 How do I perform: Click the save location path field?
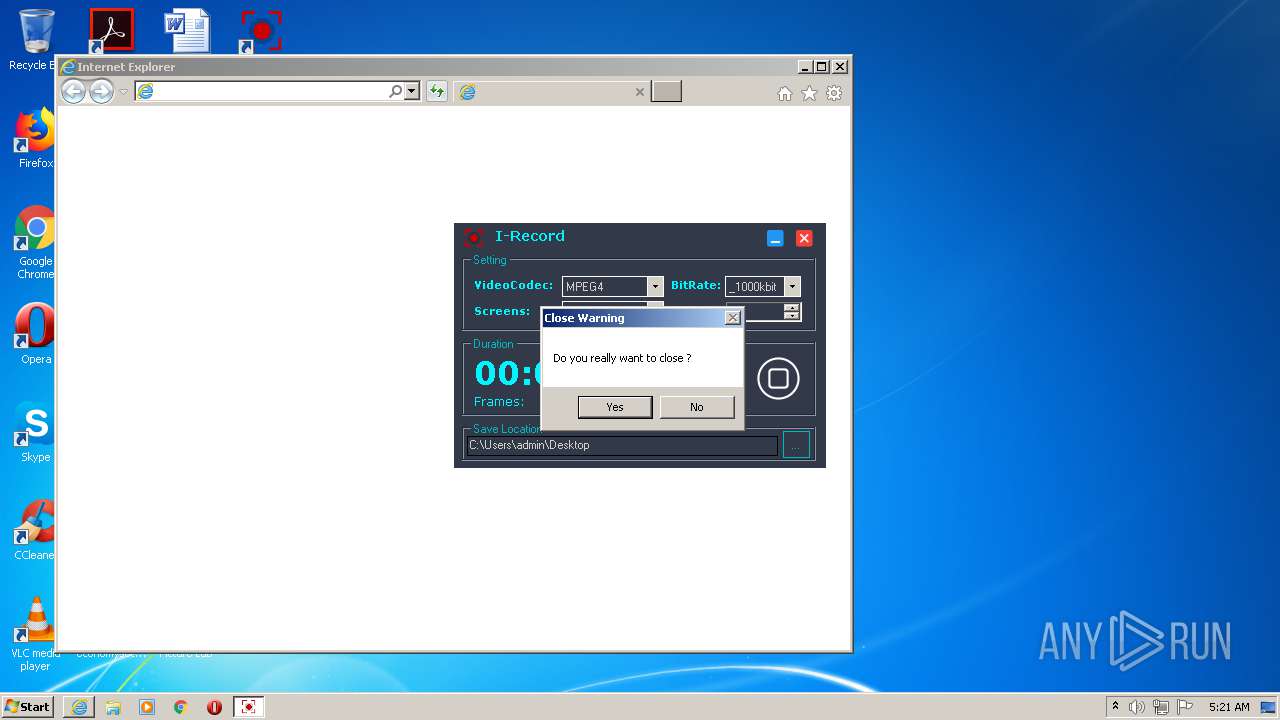pos(622,445)
